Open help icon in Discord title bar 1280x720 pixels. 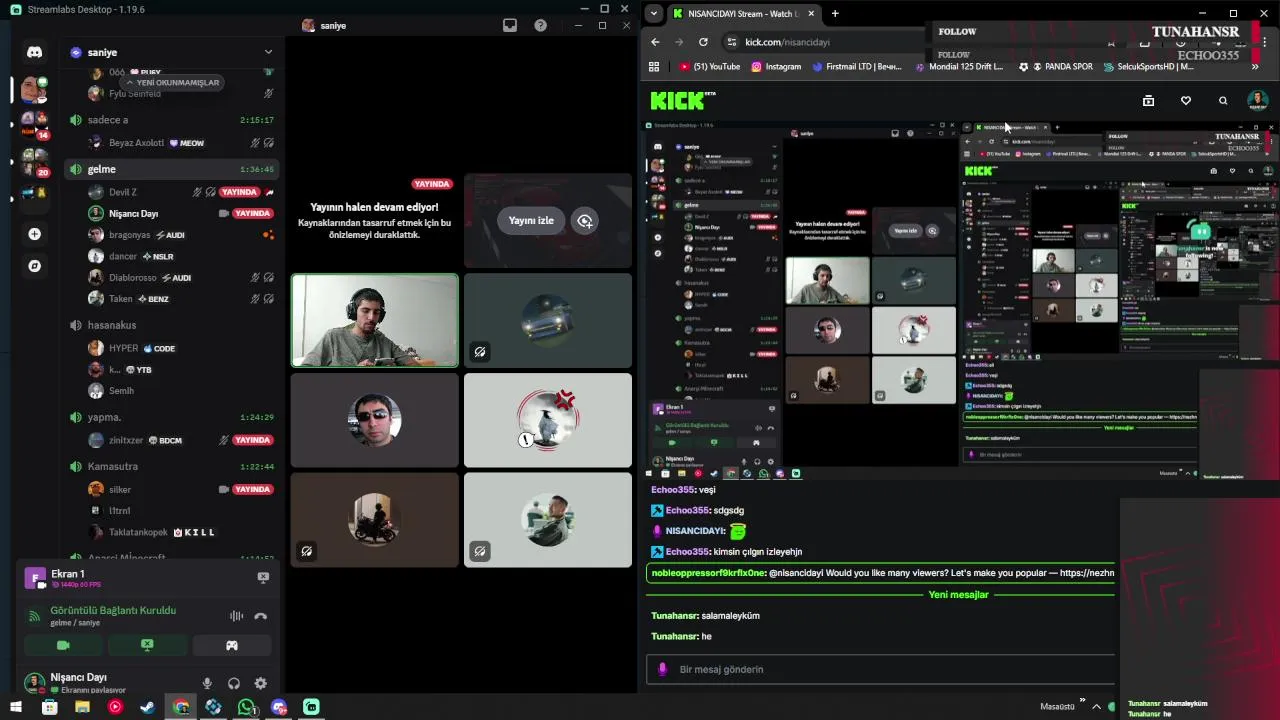point(541,26)
